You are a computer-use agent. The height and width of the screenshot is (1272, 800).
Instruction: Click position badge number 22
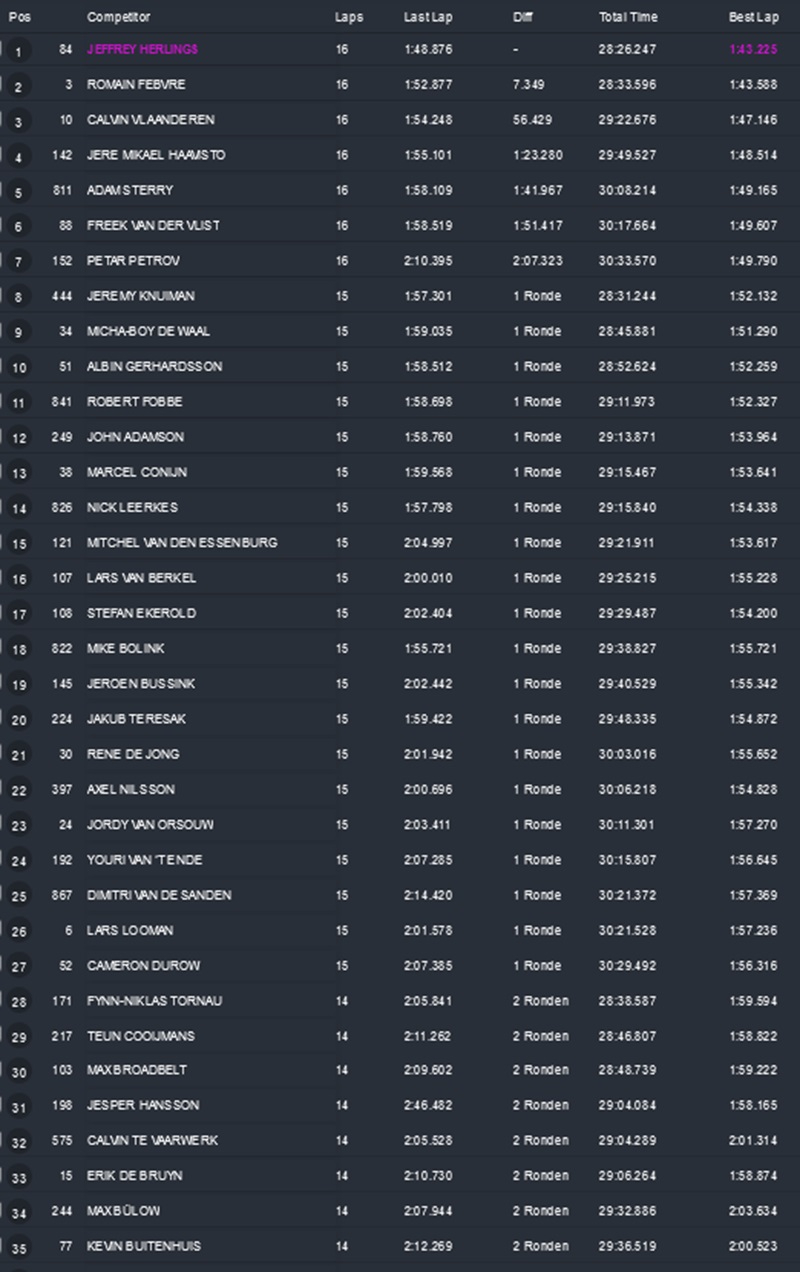(19, 791)
